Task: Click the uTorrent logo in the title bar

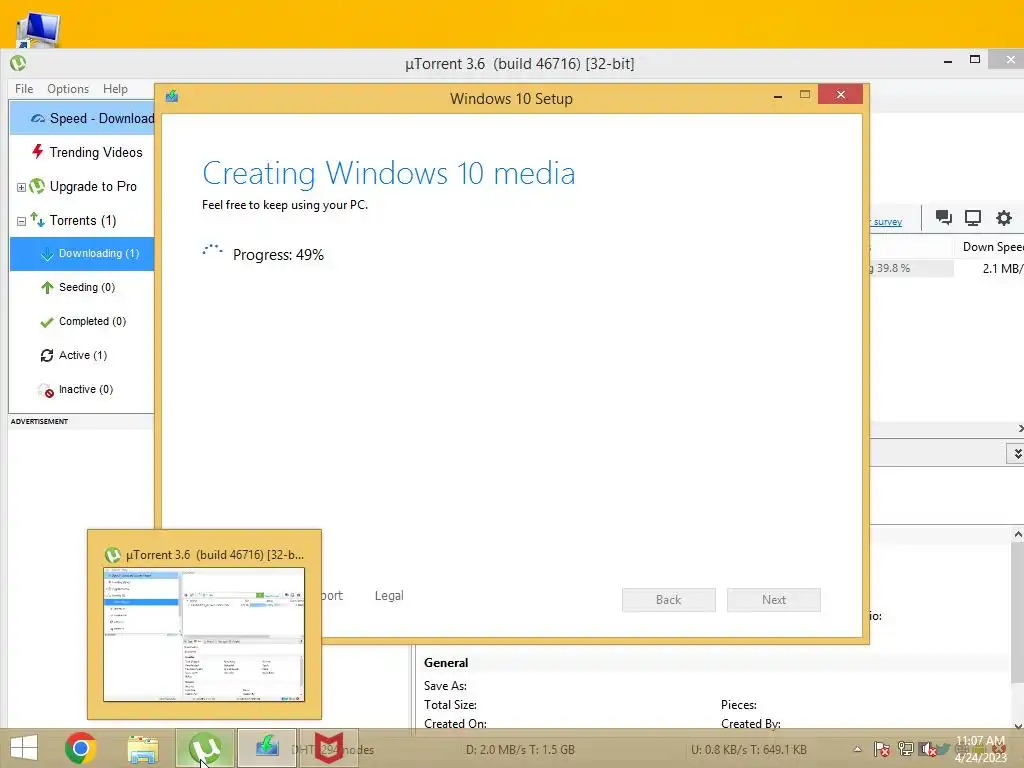Action: (x=18, y=63)
